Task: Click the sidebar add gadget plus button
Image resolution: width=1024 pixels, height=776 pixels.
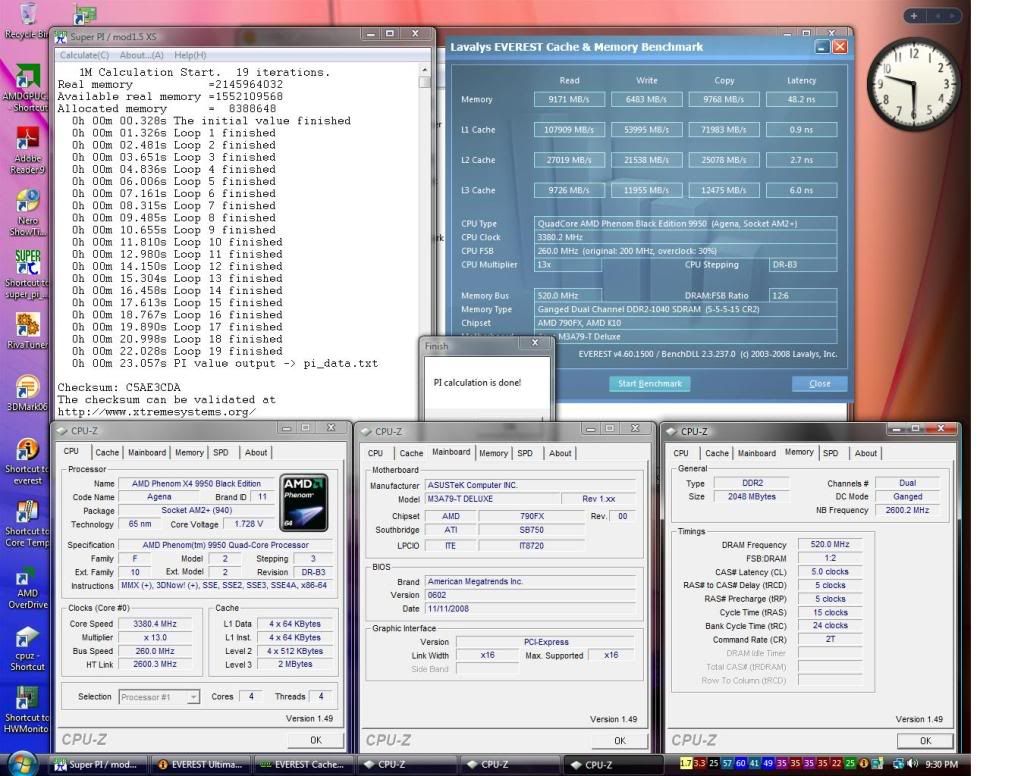Action: click(x=914, y=16)
